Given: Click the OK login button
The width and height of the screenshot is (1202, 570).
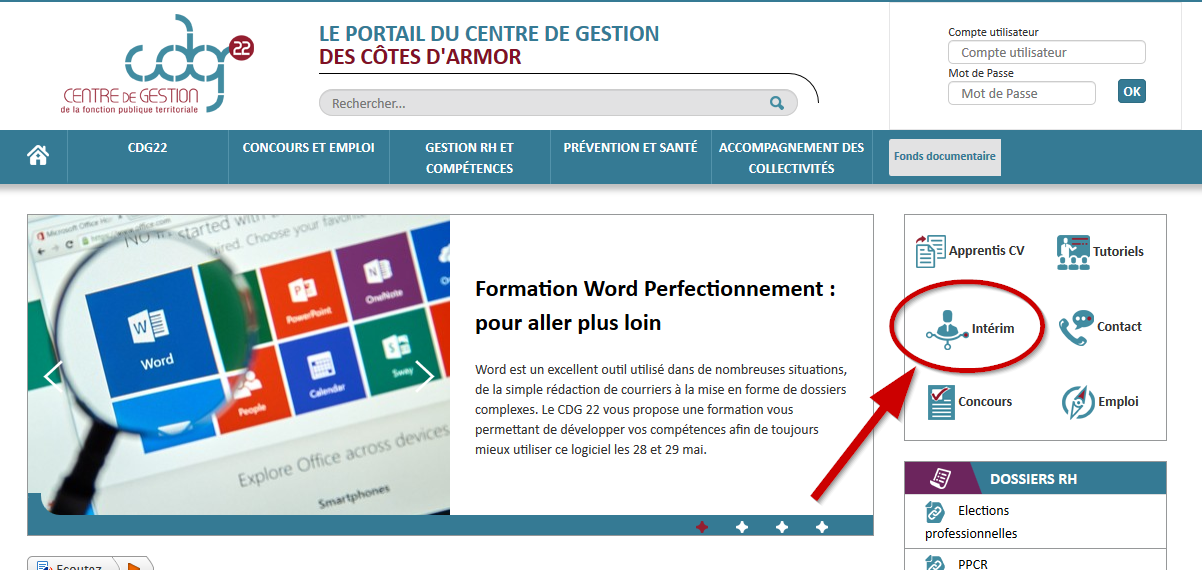Looking at the screenshot, I should pos(1132,91).
